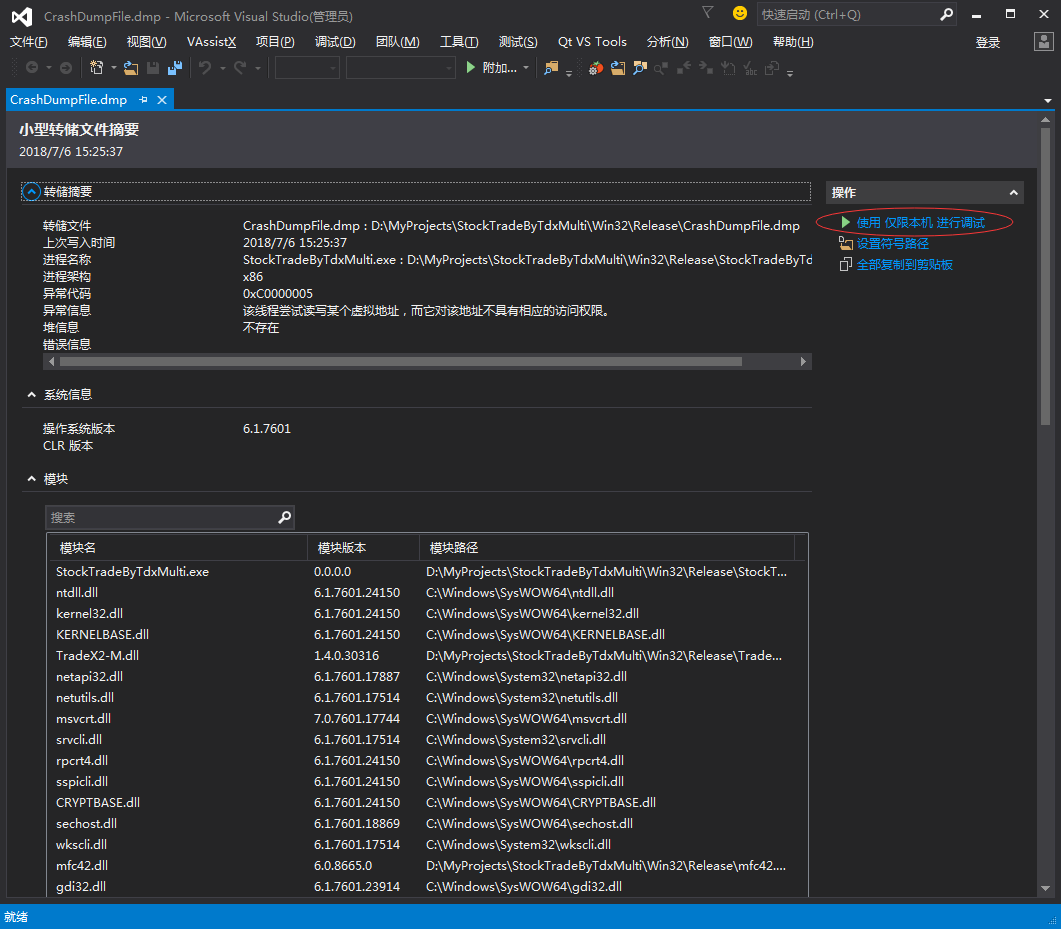Open the VAssistX menu
The image size is (1061, 929).
(211, 42)
